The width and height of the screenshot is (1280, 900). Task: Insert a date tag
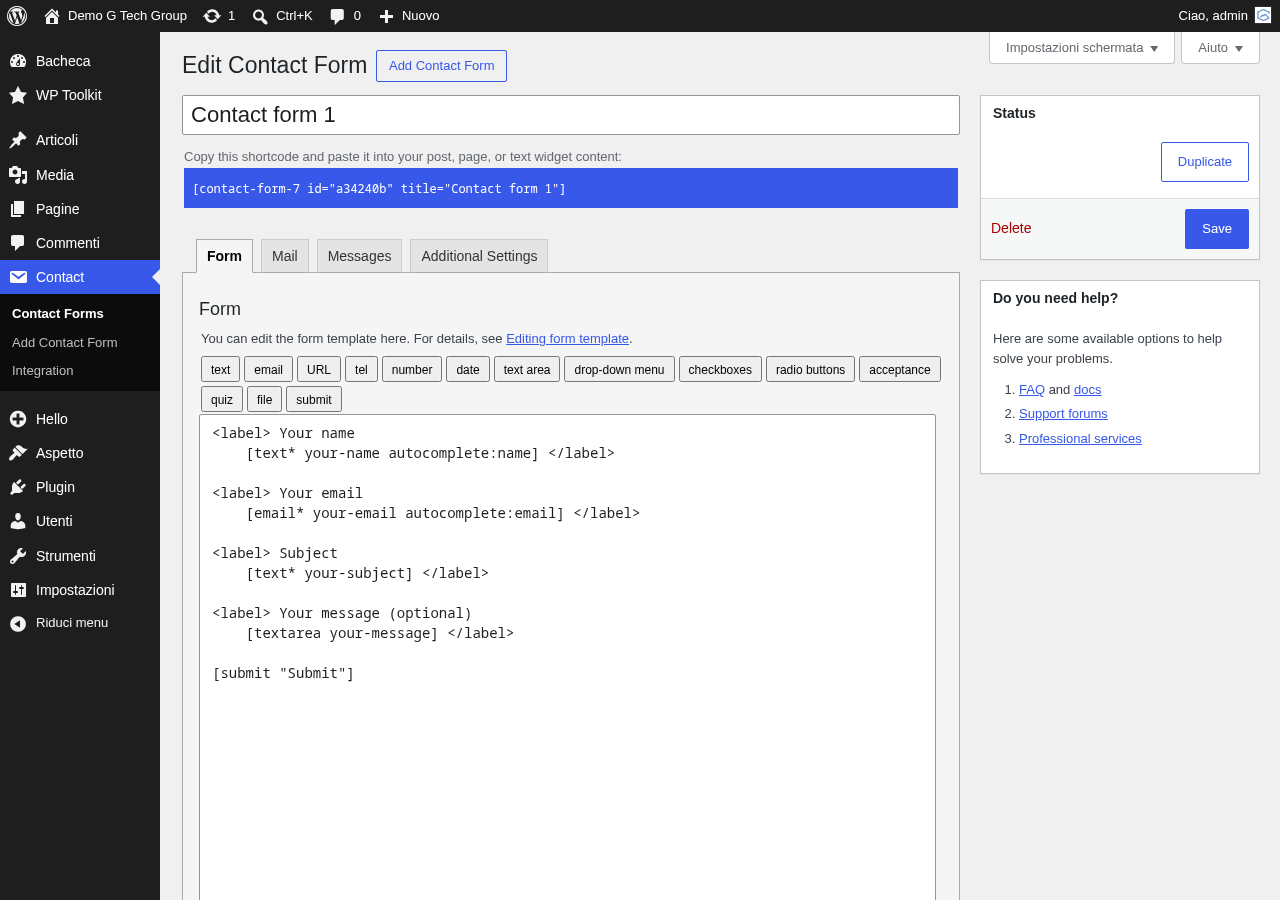(x=468, y=369)
